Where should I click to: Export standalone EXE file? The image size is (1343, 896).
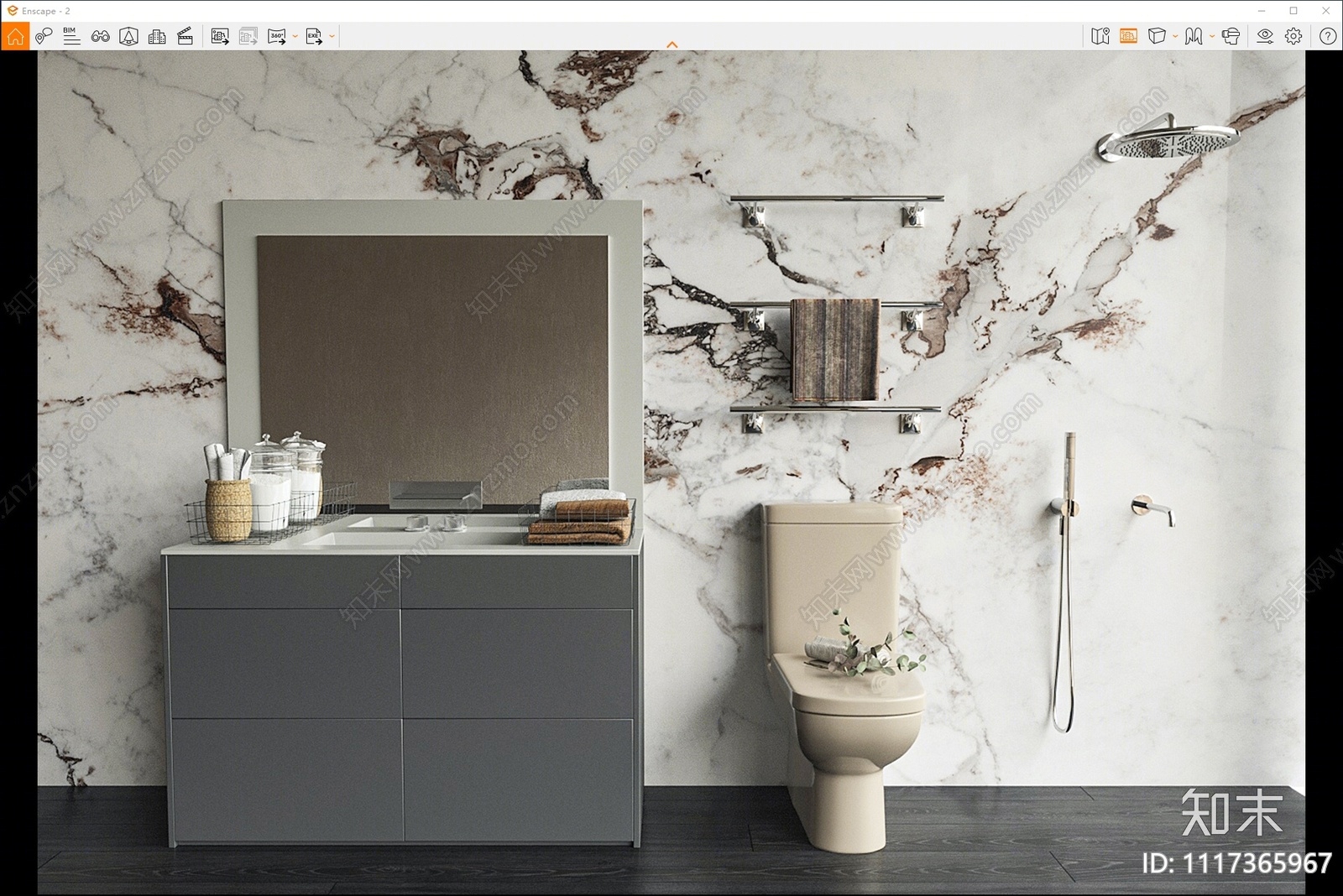click(x=314, y=36)
